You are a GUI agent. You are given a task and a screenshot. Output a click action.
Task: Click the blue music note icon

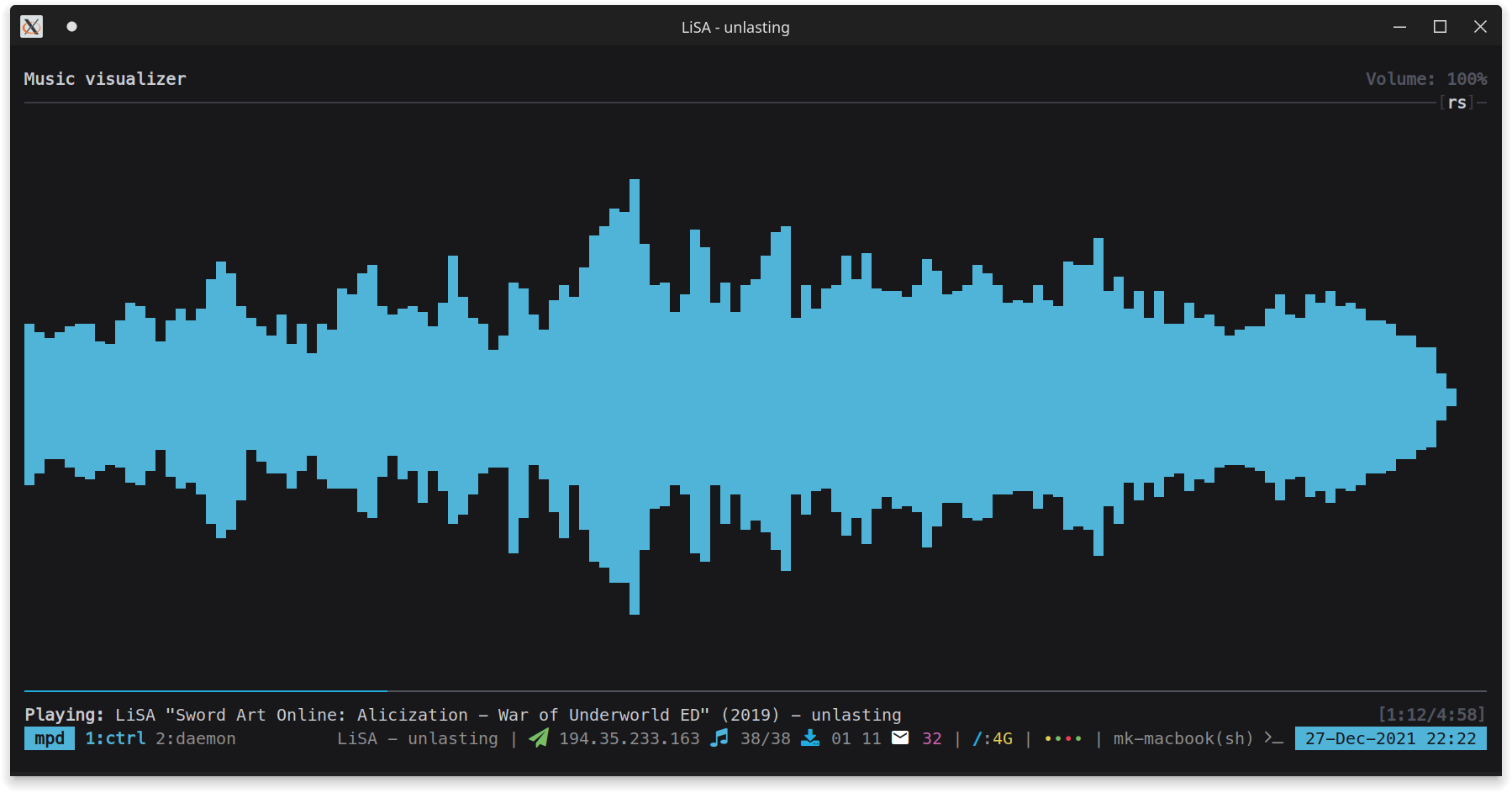[x=719, y=737]
